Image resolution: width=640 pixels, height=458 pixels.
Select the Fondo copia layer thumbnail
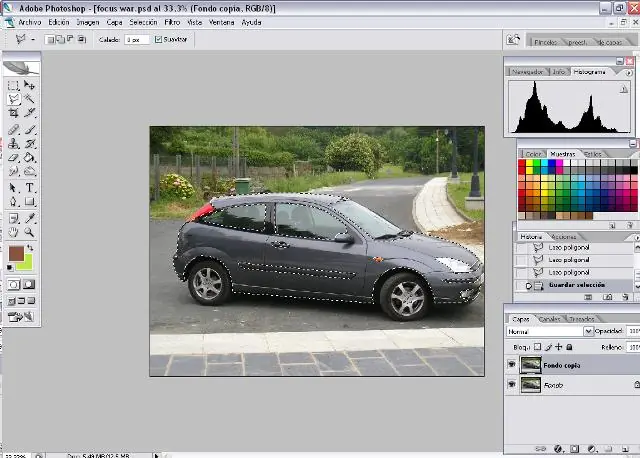point(531,365)
